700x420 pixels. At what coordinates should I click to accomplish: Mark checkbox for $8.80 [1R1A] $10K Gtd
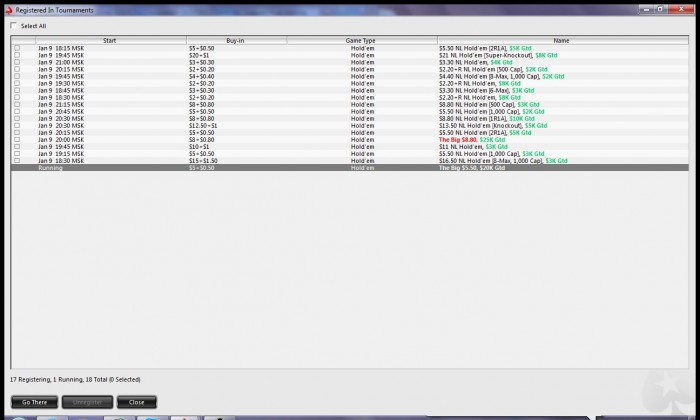point(17,118)
